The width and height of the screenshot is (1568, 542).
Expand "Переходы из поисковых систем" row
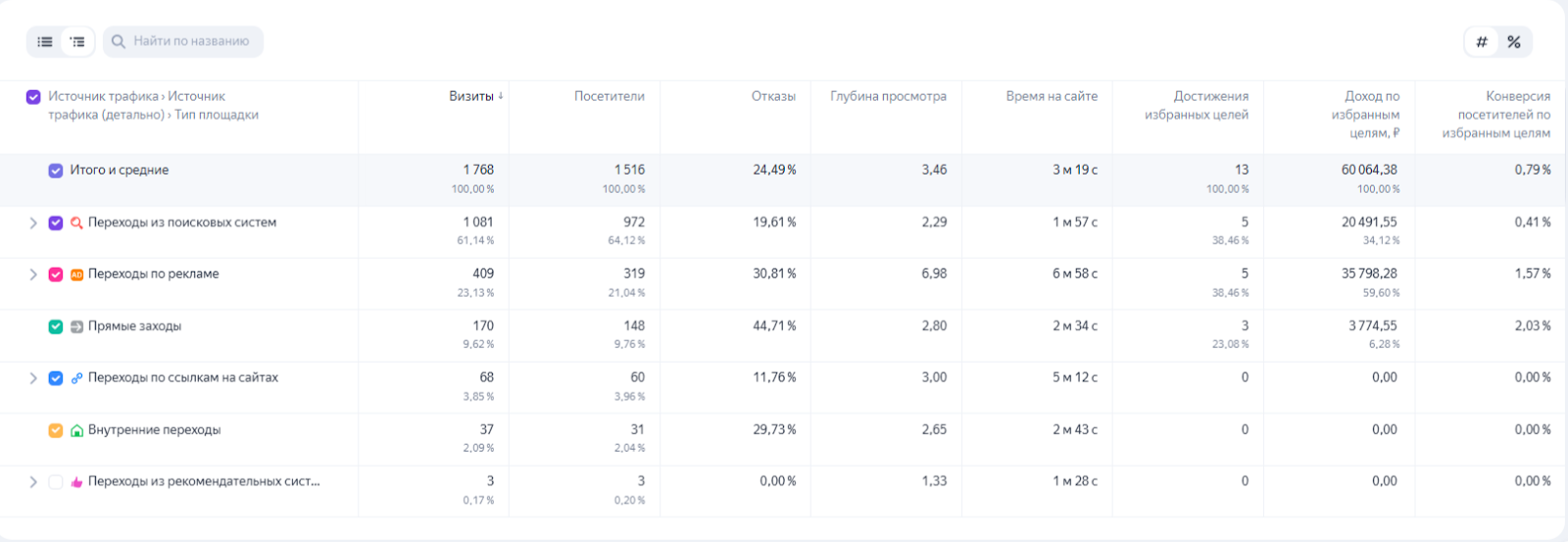[x=33, y=223]
